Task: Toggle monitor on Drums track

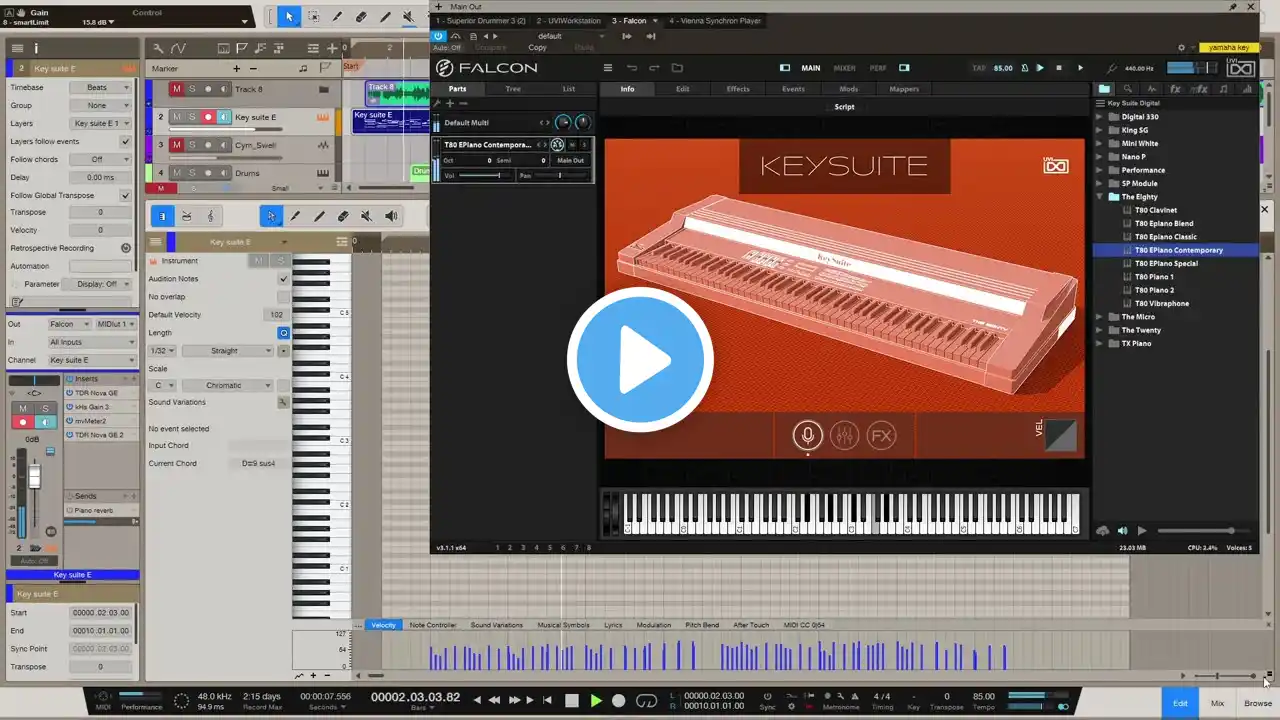Action: (224, 173)
